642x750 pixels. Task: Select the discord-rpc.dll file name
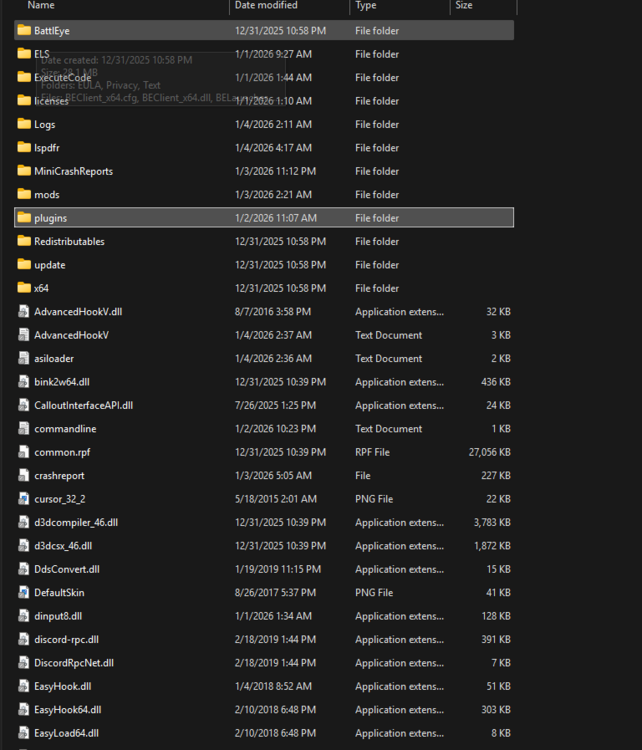coord(66,640)
